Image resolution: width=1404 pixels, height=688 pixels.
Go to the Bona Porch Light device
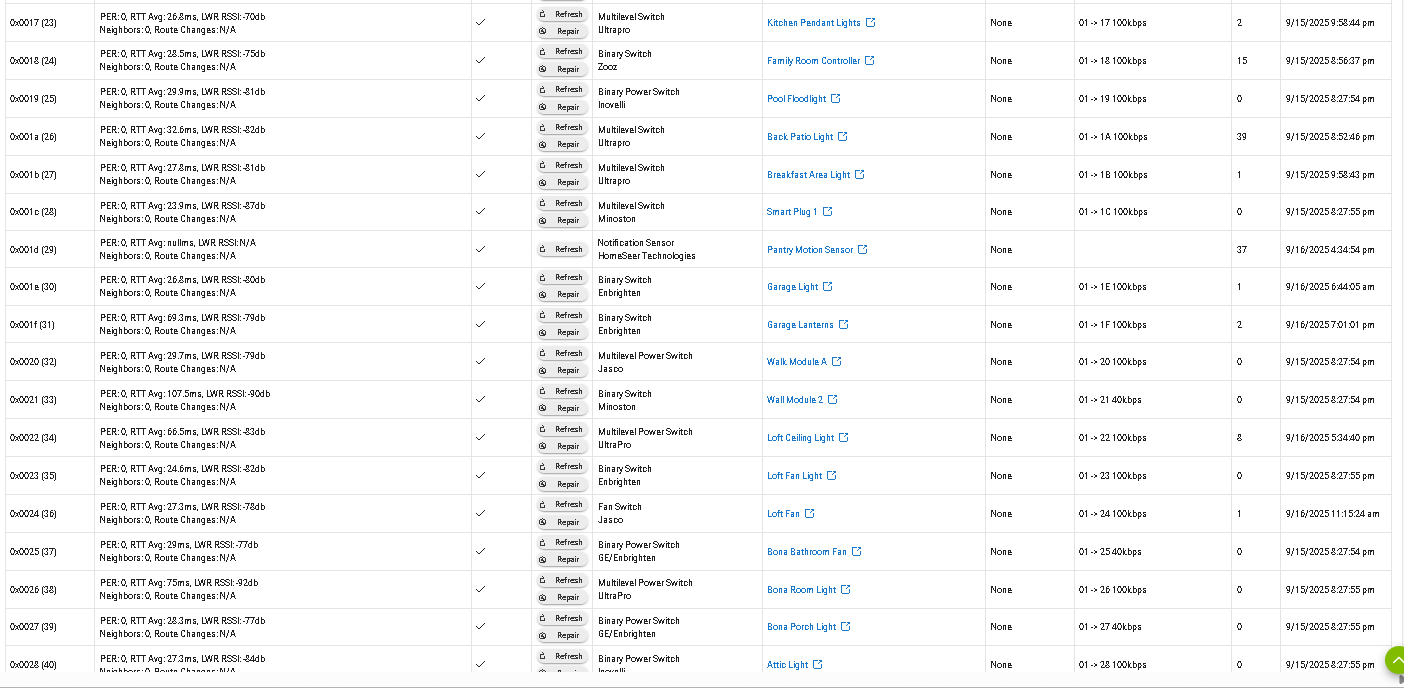click(x=801, y=627)
